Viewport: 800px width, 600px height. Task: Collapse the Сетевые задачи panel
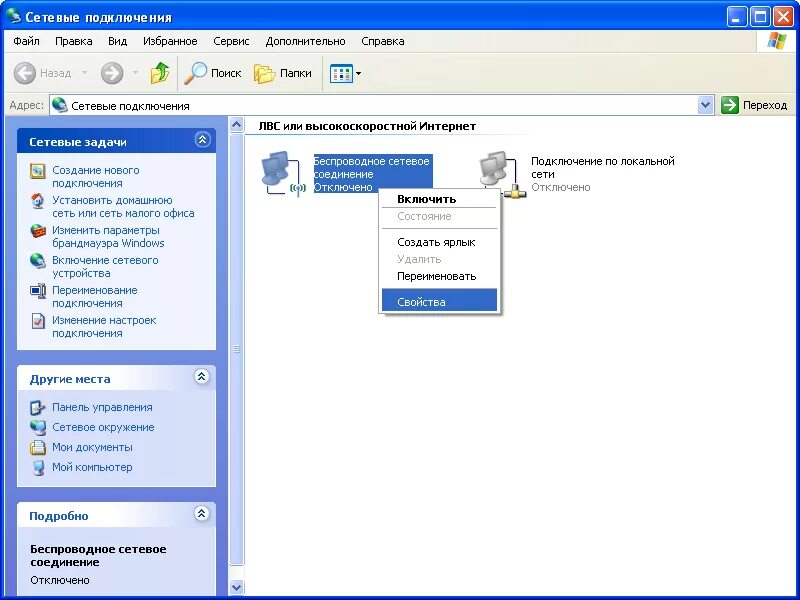click(203, 139)
